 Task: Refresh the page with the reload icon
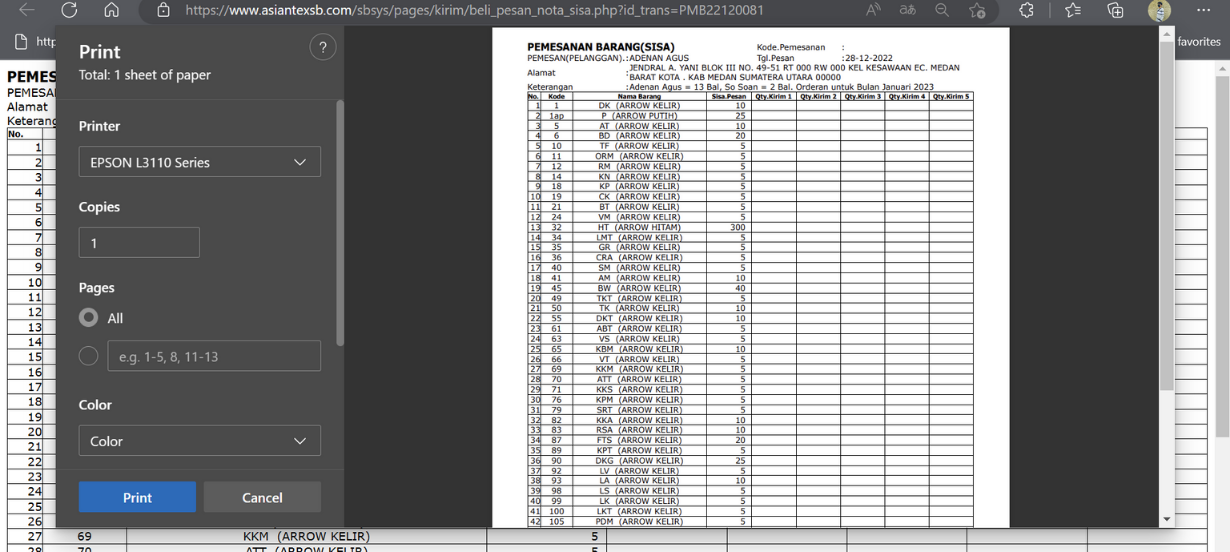click(69, 10)
